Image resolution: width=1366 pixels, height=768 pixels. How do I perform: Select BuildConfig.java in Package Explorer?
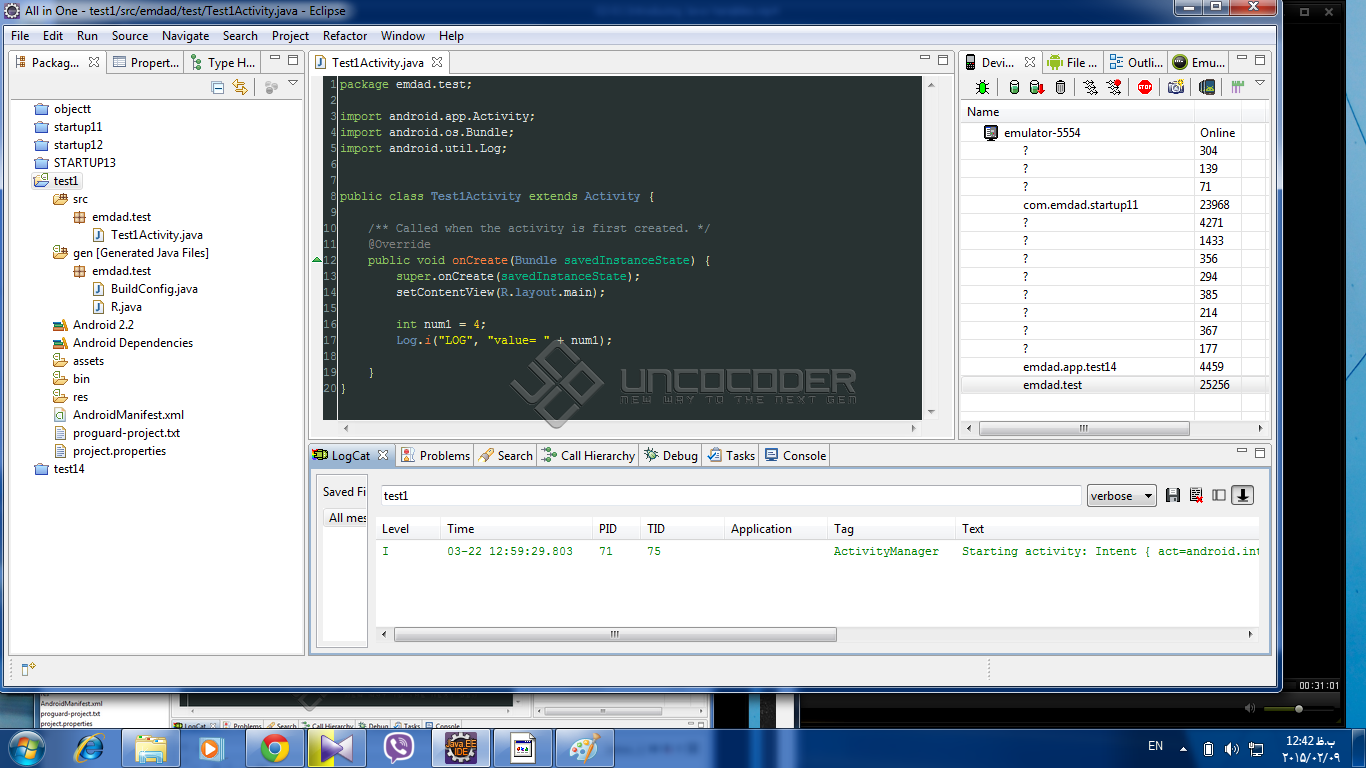(145, 289)
